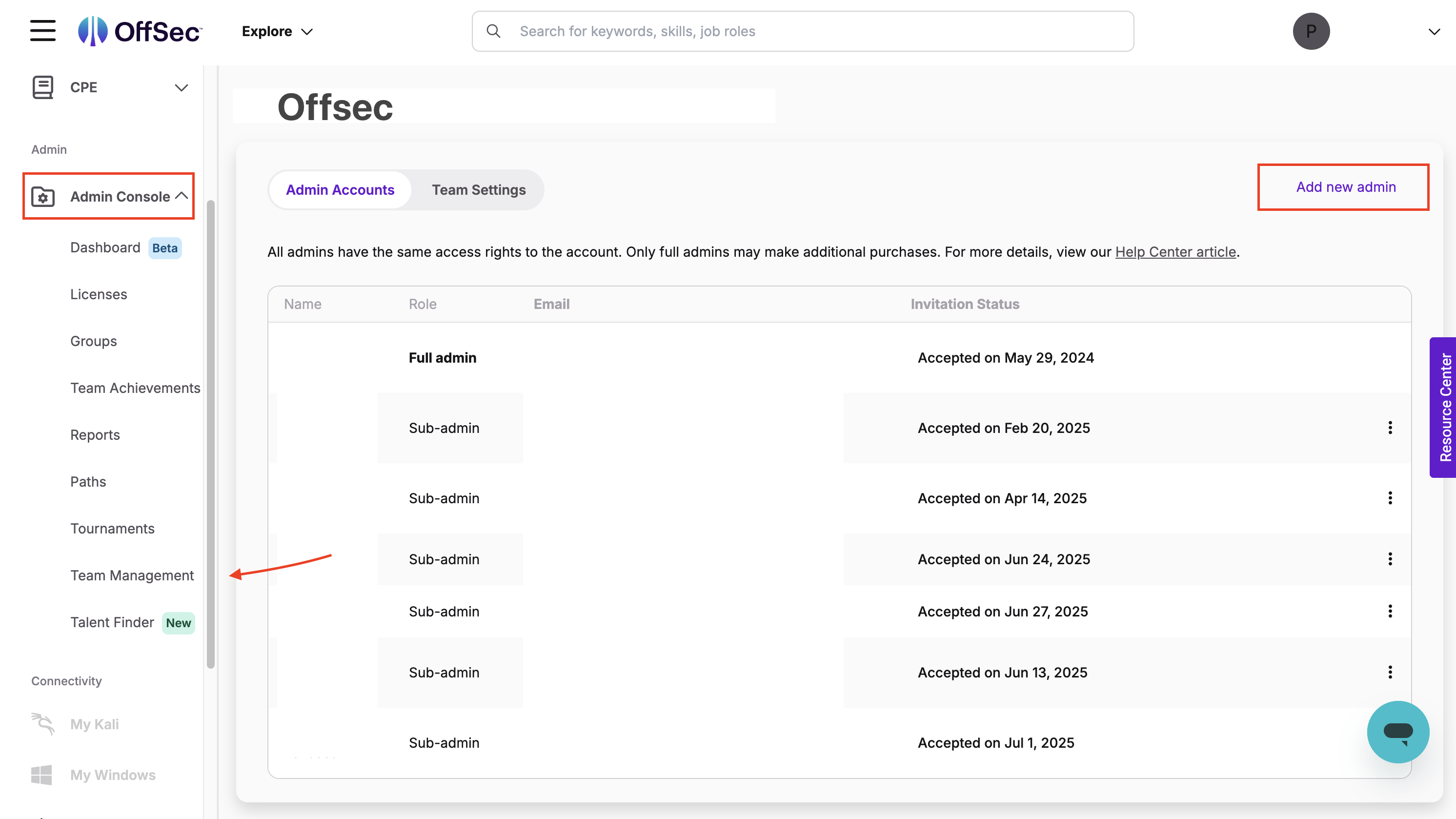Switch to the Team Settings tab
Image resolution: width=1456 pixels, height=819 pixels.
478,190
